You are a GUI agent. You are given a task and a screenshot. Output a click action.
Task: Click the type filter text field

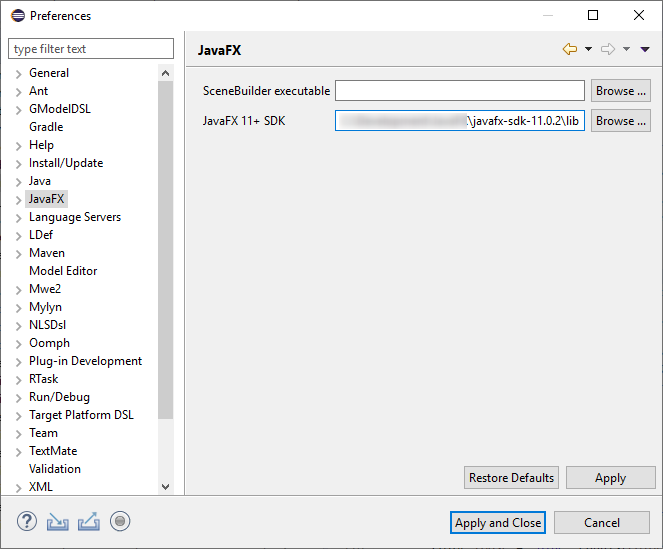click(x=91, y=49)
